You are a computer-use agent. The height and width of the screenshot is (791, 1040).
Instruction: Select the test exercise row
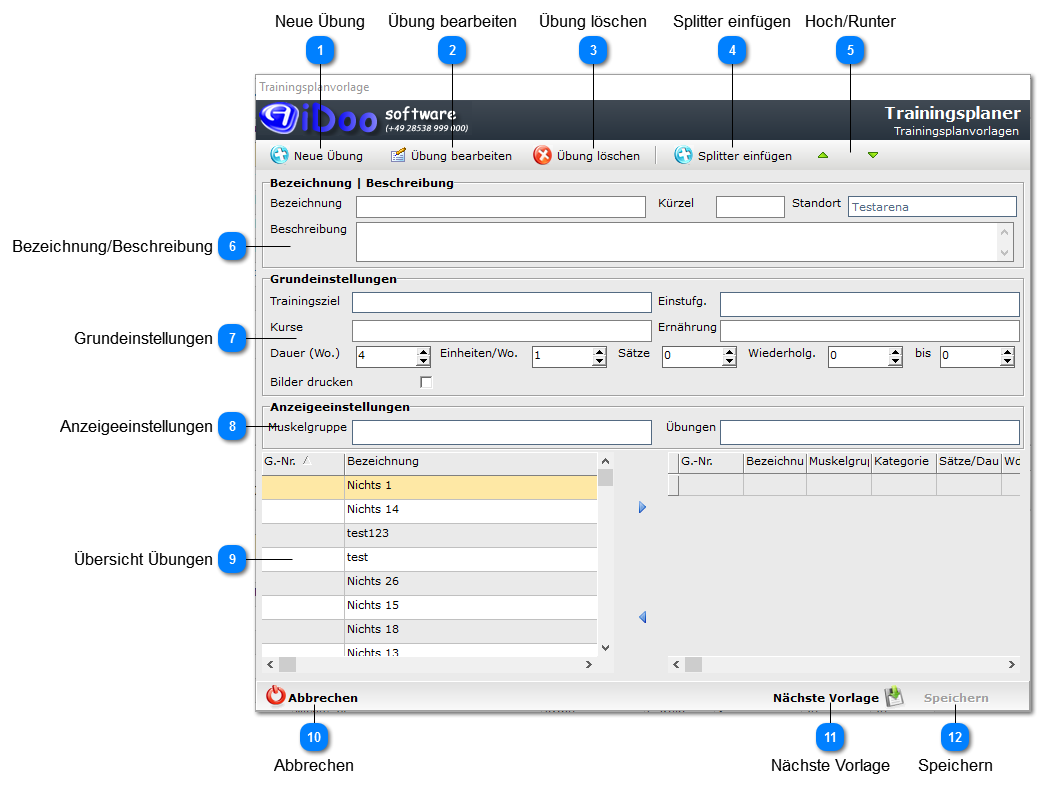[429, 558]
